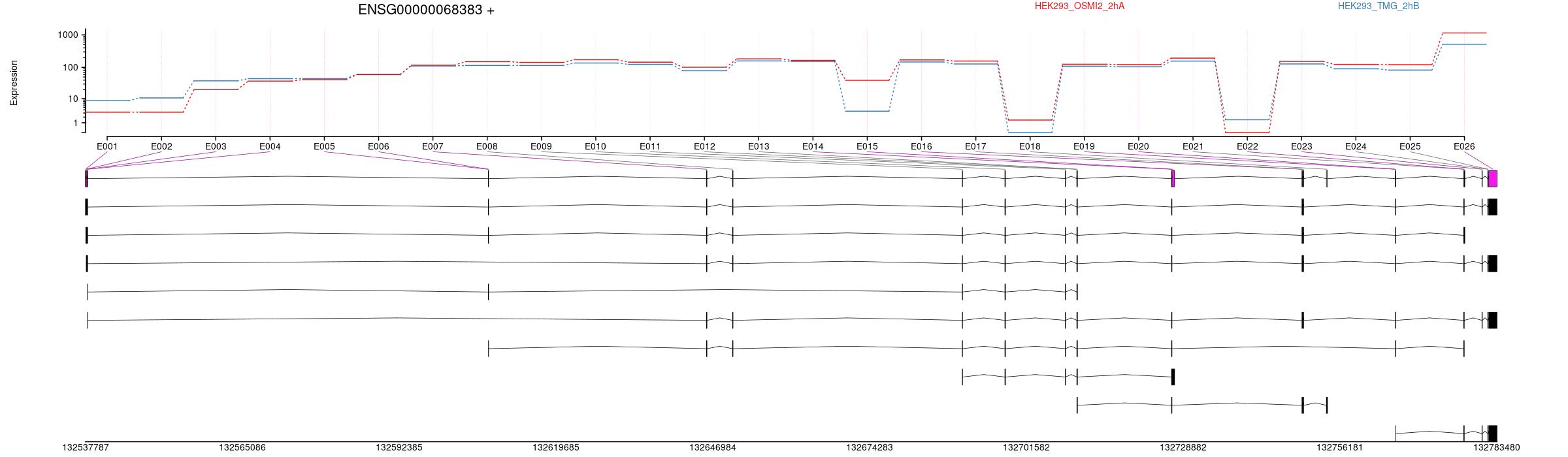Click exon label E006
Viewport: 1568px width, 457px height.
pyautogui.click(x=378, y=146)
